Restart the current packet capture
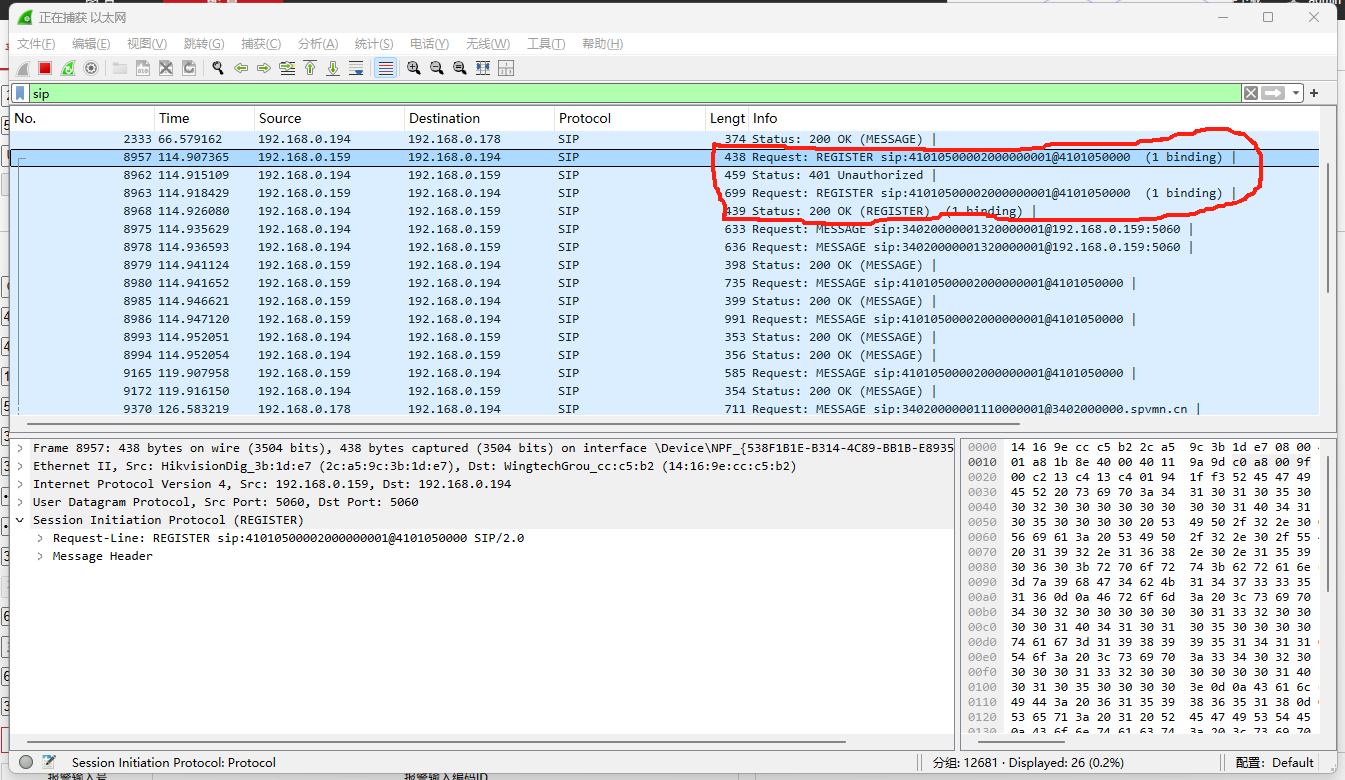 [68, 68]
